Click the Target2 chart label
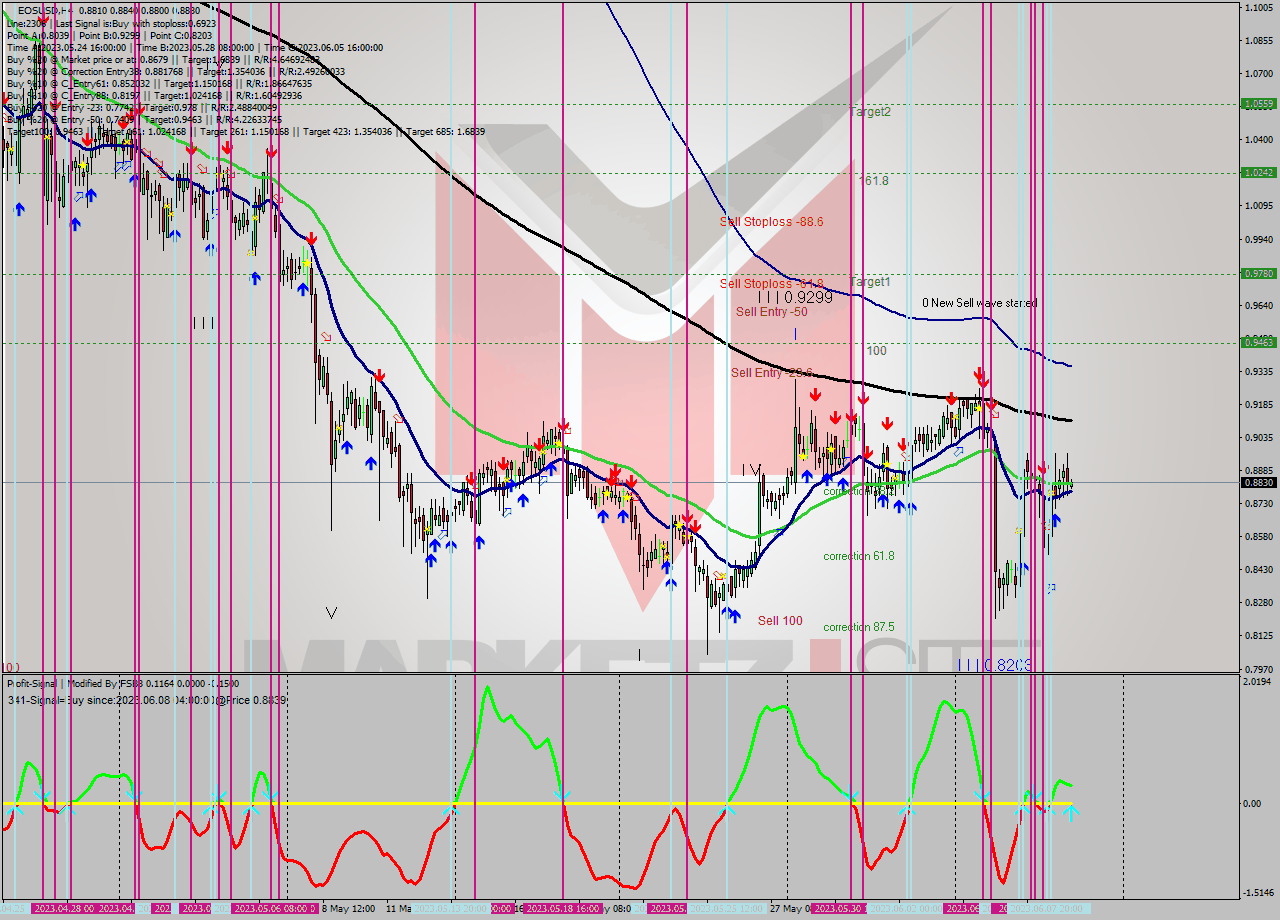The width and height of the screenshot is (1280, 920). [x=870, y=112]
